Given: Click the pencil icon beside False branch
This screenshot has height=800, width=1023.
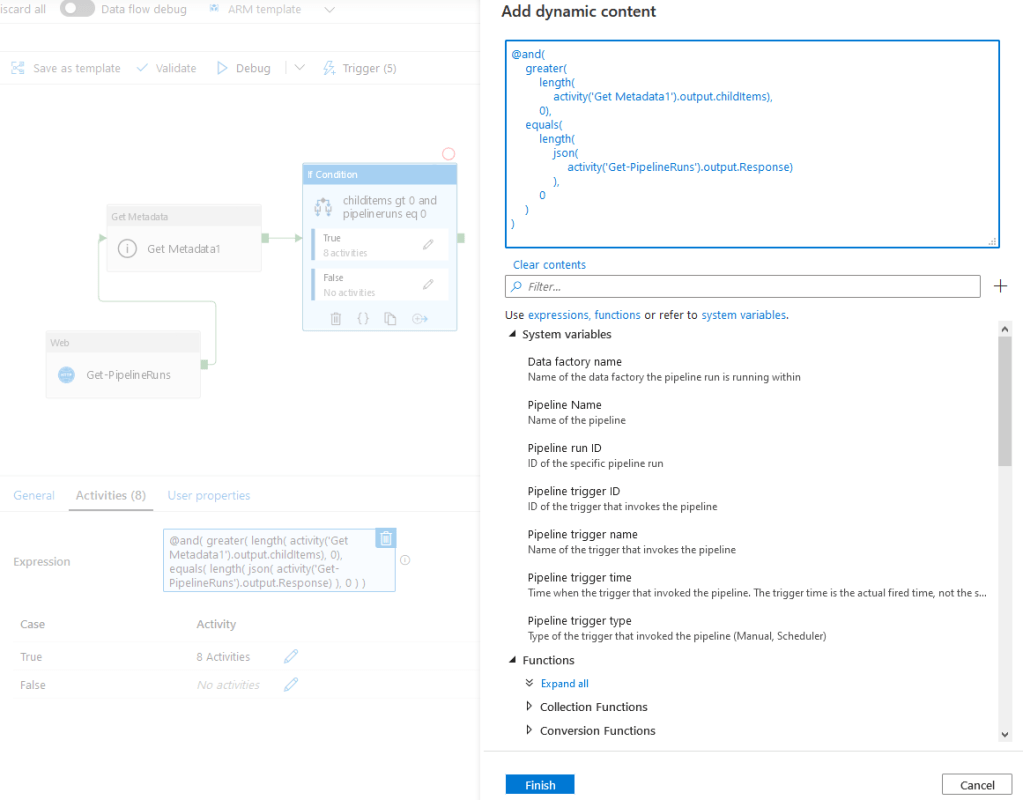Looking at the screenshot, I should pyautogui.click(x=428, y=284).
